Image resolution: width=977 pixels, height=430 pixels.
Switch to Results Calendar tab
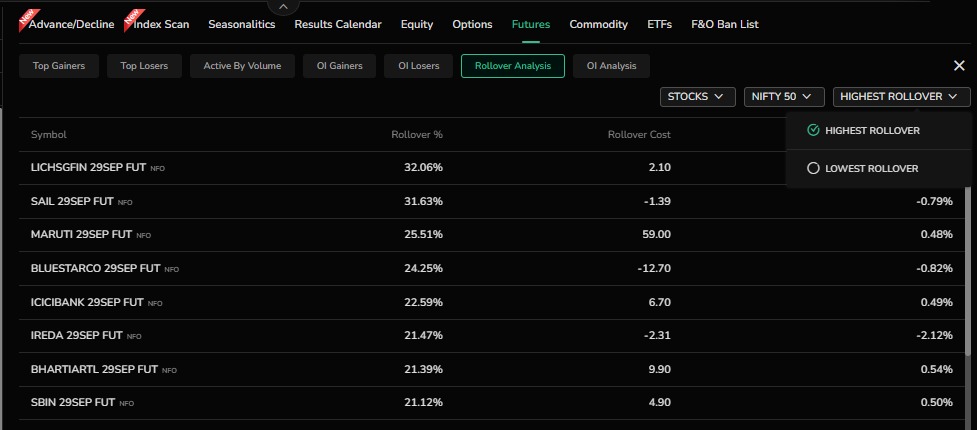point(338,24)
